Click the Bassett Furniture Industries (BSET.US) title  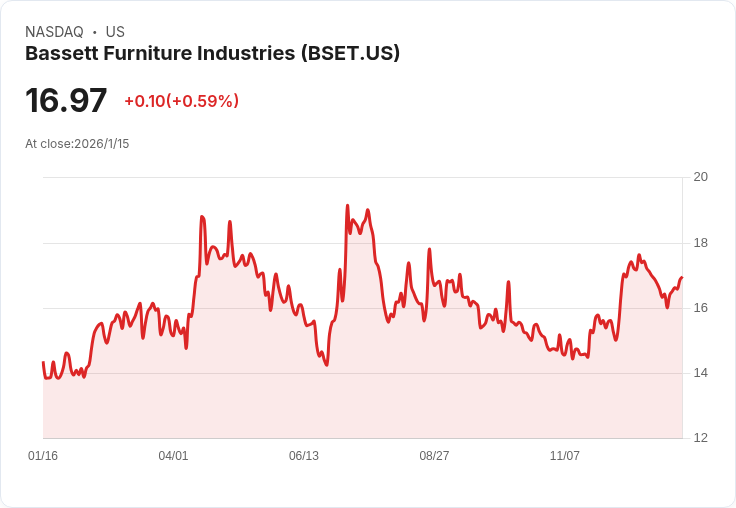[x=212, y=53]
